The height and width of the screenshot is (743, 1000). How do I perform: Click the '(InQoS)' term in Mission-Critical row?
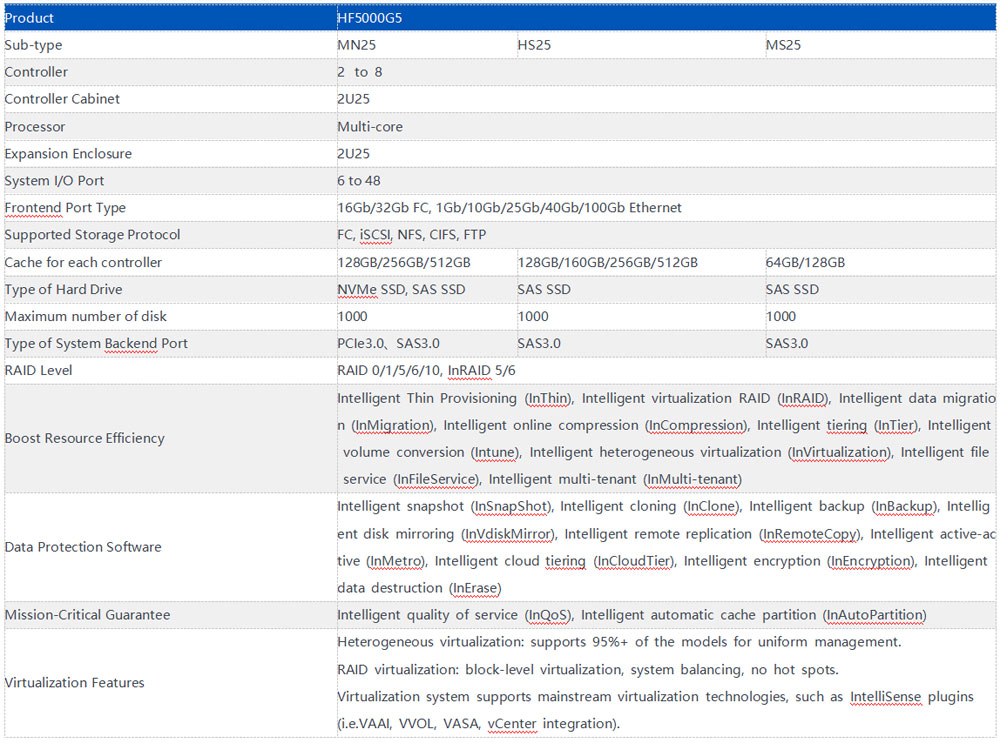tap(549, 615)
